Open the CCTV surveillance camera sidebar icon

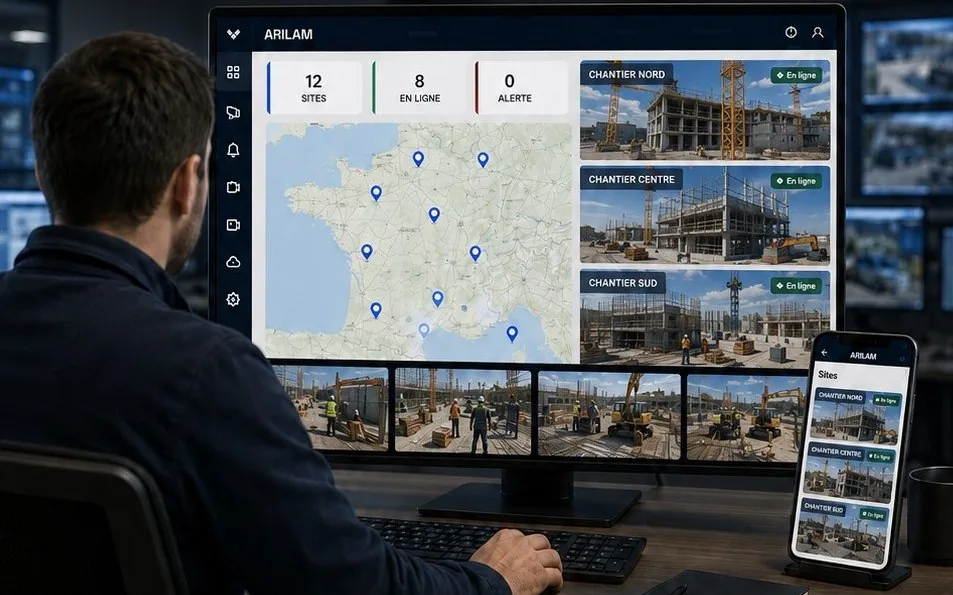(x=233, y=112)
